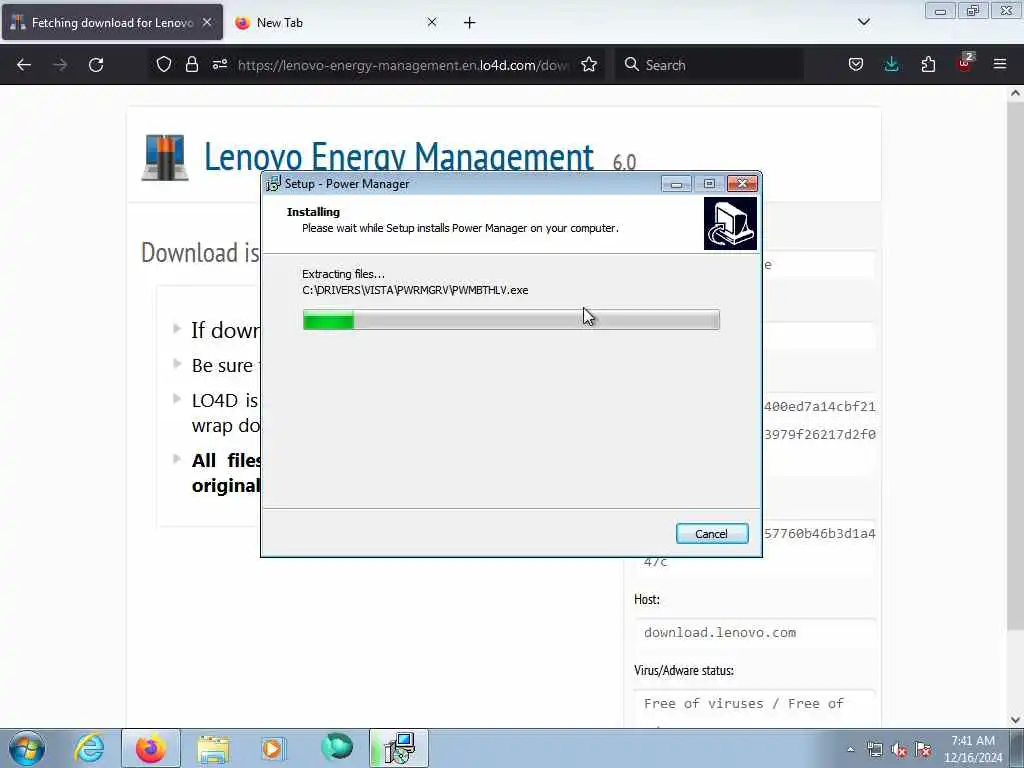
Task: Open a new tab with the plus button
Action: (470, 23)
